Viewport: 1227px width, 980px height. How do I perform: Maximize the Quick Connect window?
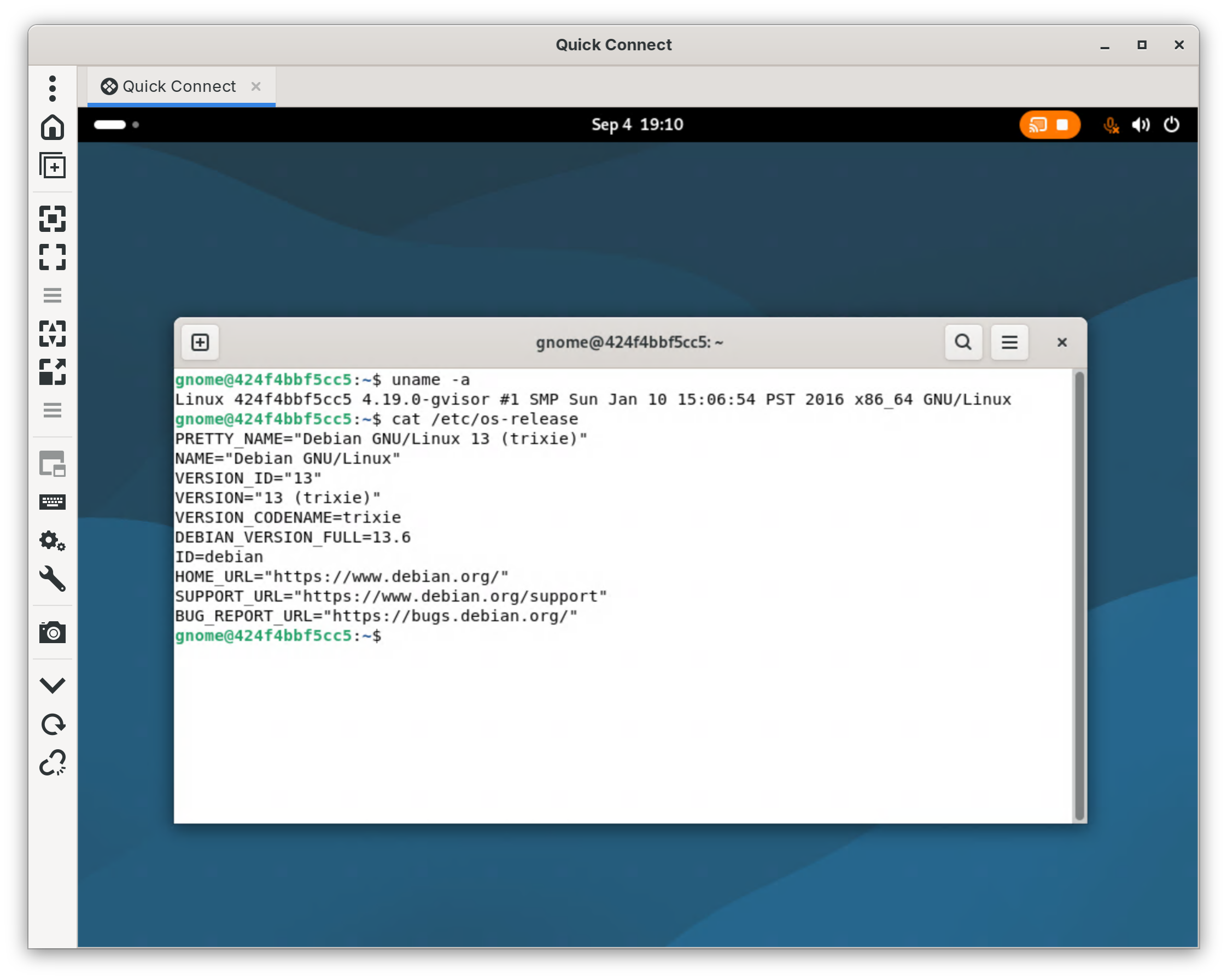(1142, 45)
